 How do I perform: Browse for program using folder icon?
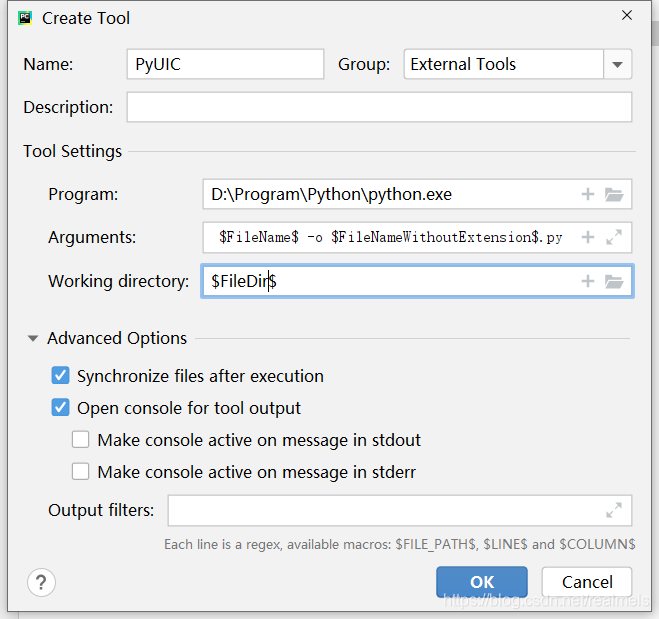tap(614, 195)
